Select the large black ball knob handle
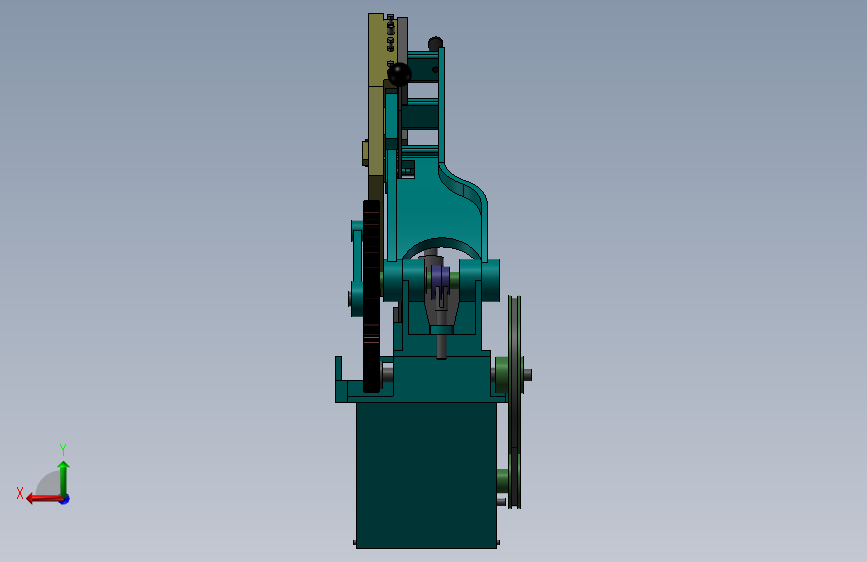Viewport: 867px width, 562px height. point(399,74)
